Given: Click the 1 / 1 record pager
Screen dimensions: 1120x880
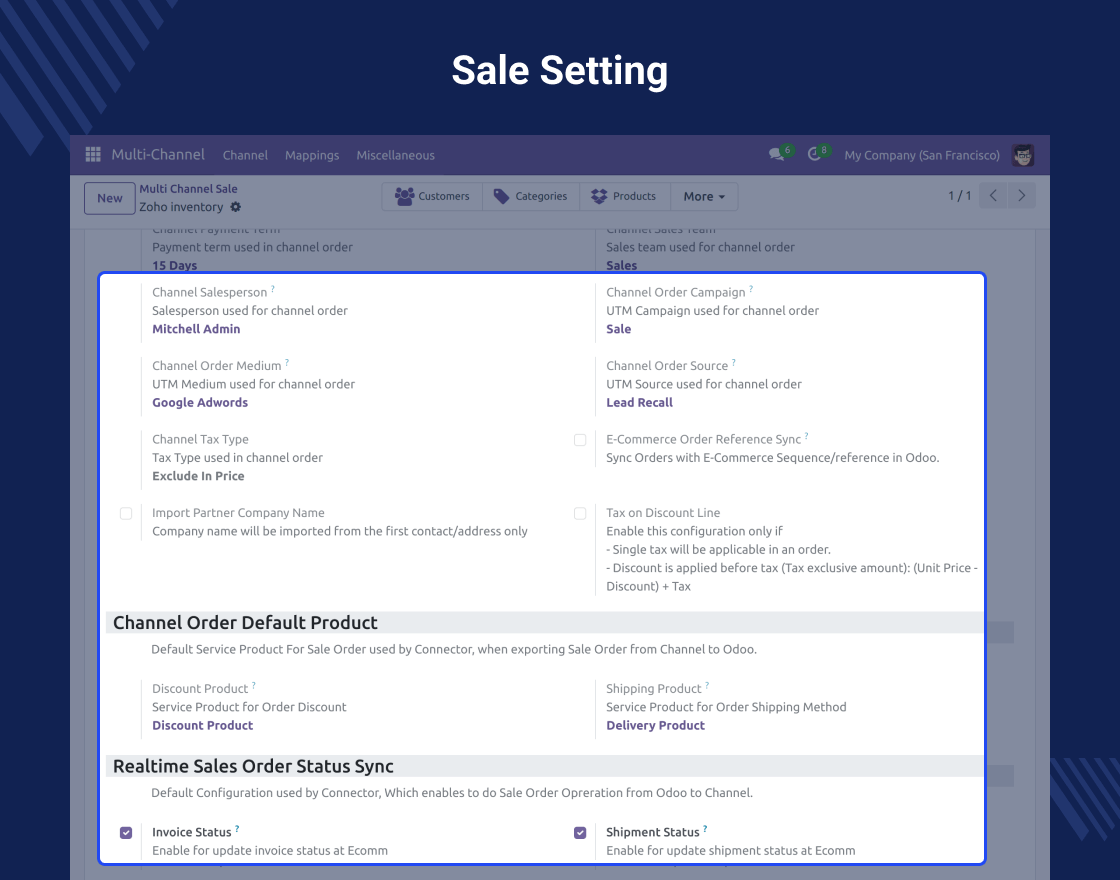Looking at the screenshot, I should click(959, 196).
